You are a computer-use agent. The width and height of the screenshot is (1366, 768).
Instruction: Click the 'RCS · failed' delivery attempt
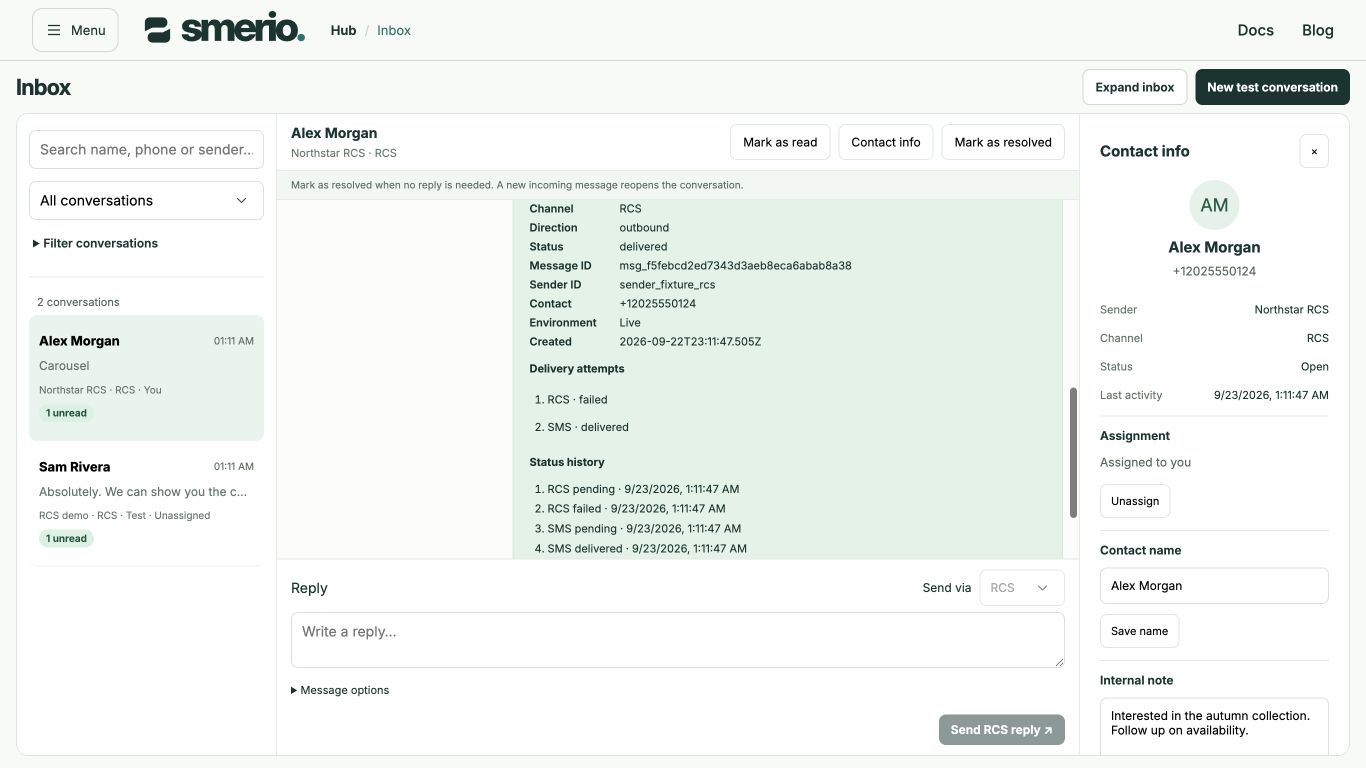(577, 400)
